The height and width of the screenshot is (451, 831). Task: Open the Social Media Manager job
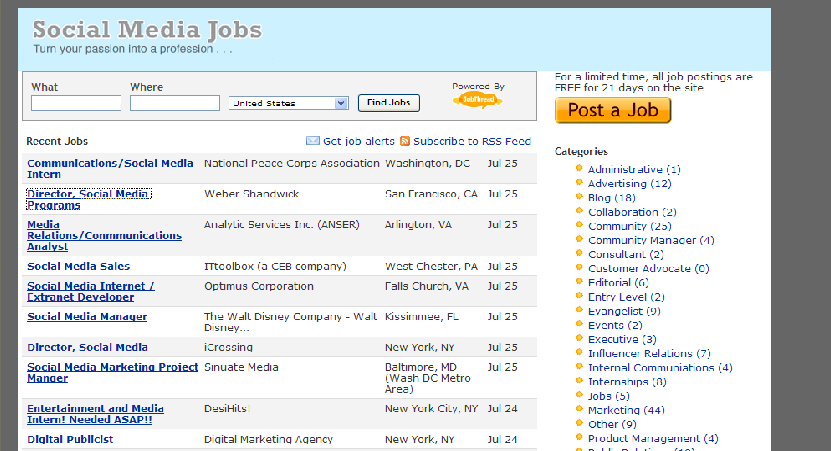pos(87,317)
